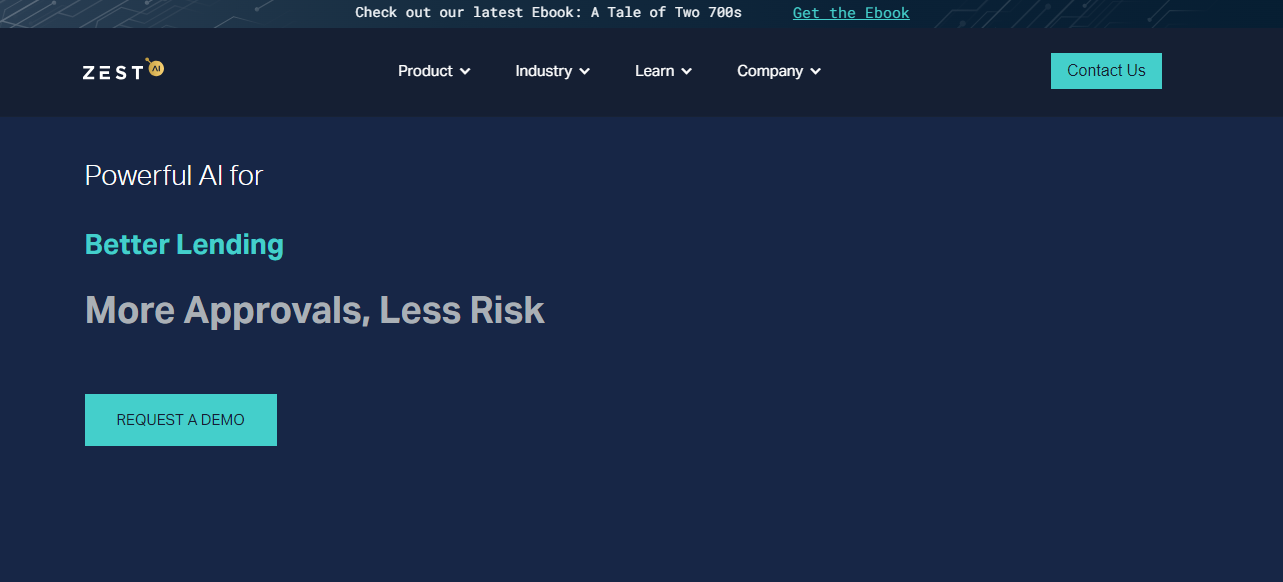The image size is (1283, 582).
Task: Expand the Product chevron arrow
Action: pyautogui.click(x=465, y=71)
